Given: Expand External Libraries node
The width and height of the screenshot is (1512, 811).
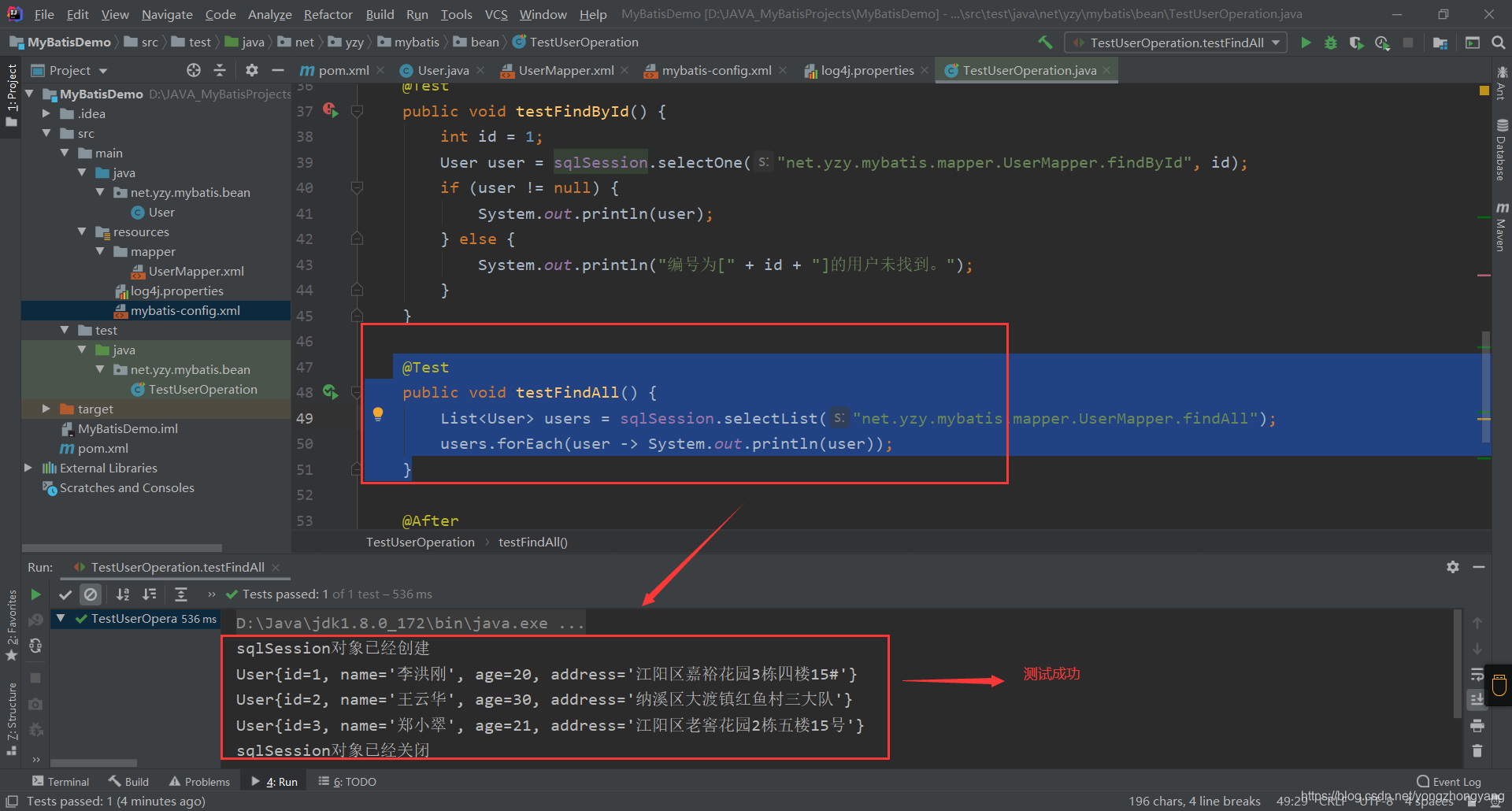Looking at the screenshot, I should click(x=28, y=468).
